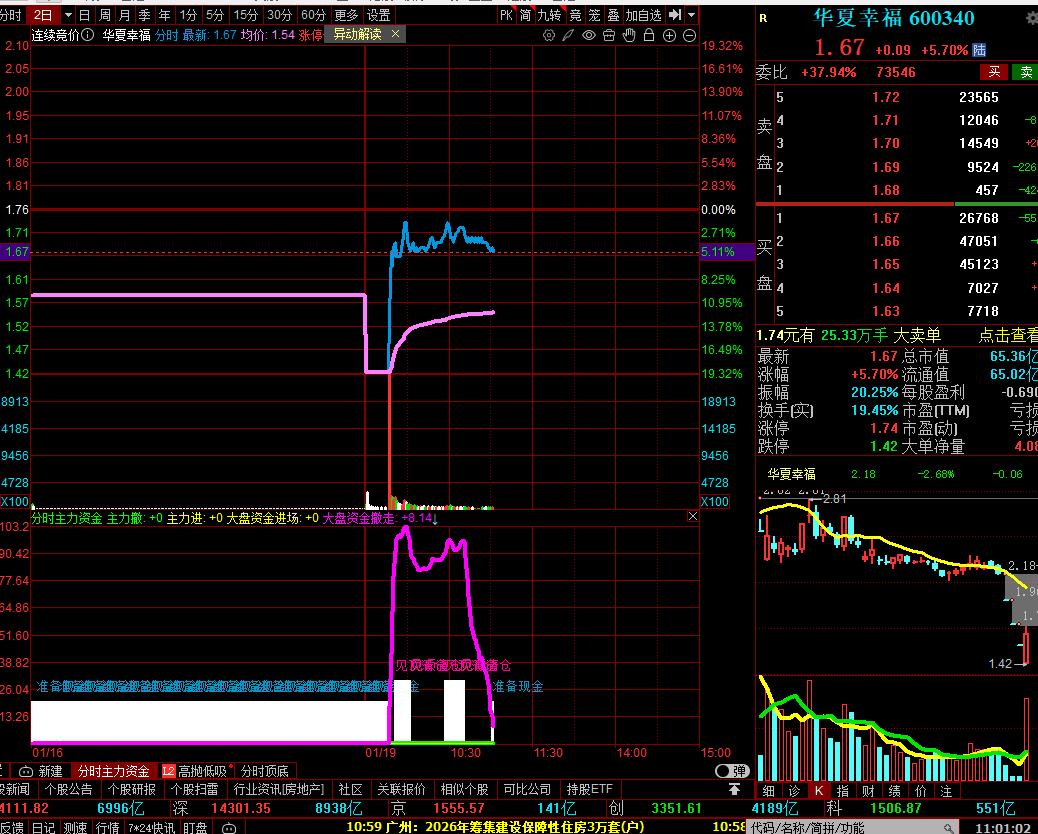Open dropdown arrow at toolbar right end
The height and width of the screenshot is (834, 1038).
[691, 15]
